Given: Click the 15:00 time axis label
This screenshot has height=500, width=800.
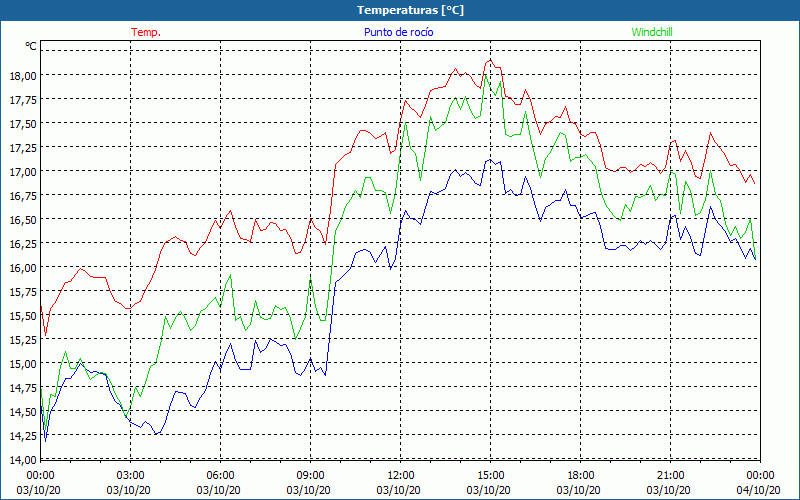Looking at the screenshot, I should pyautogui.click(x=490, y=475).
